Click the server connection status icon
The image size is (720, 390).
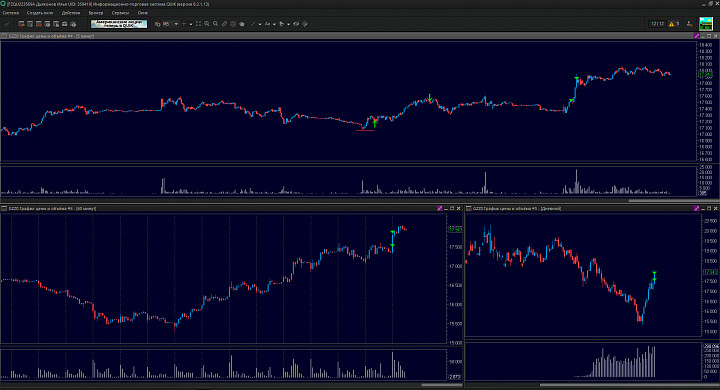[689, 24]
